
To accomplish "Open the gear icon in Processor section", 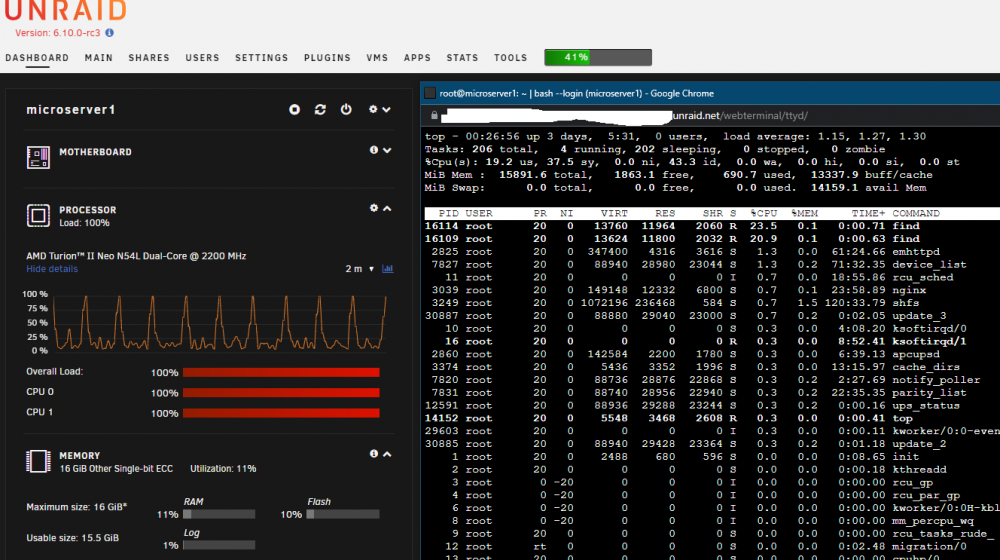I will point(374,208).
